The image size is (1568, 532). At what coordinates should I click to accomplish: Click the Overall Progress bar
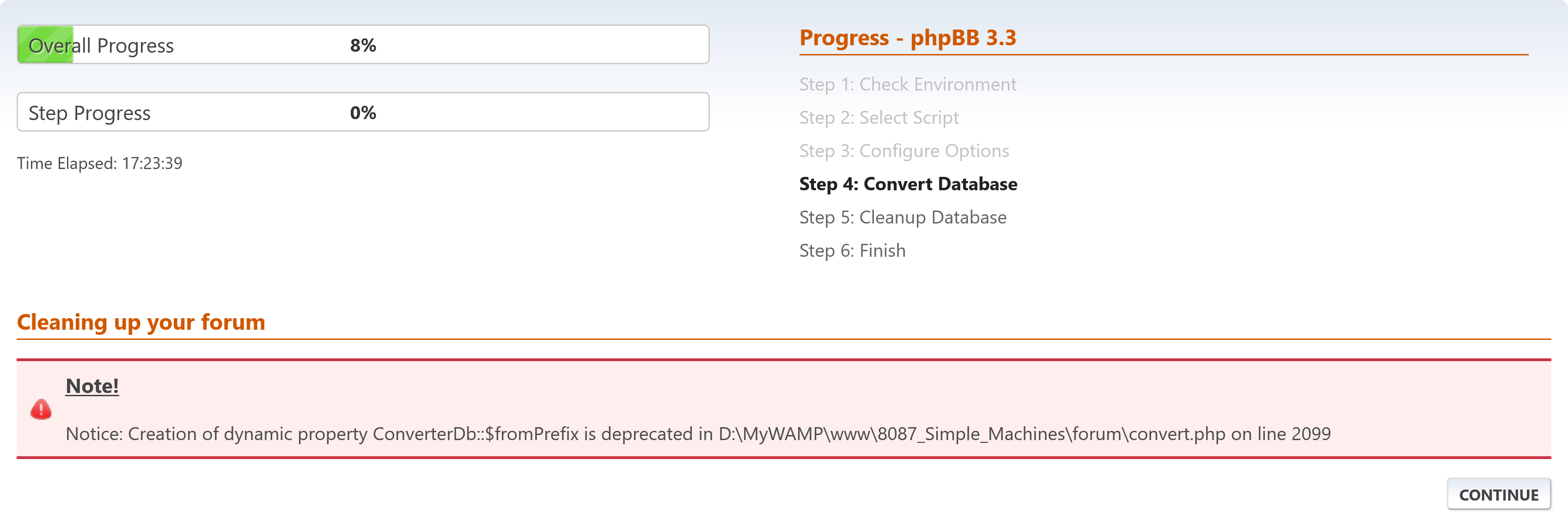[x=363, y=44]
